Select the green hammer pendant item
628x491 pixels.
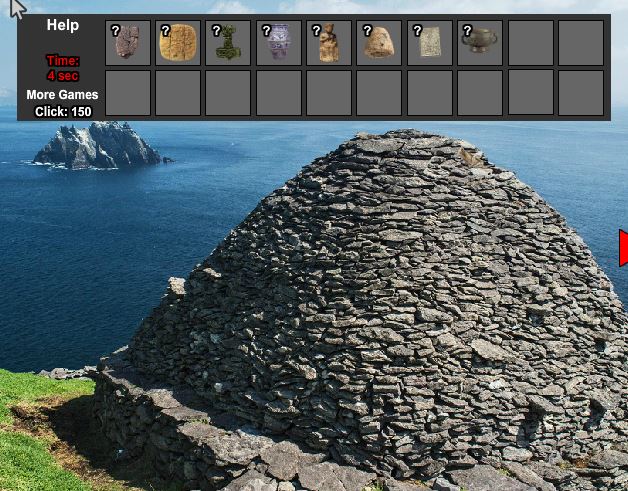click(x=228, y=43)
